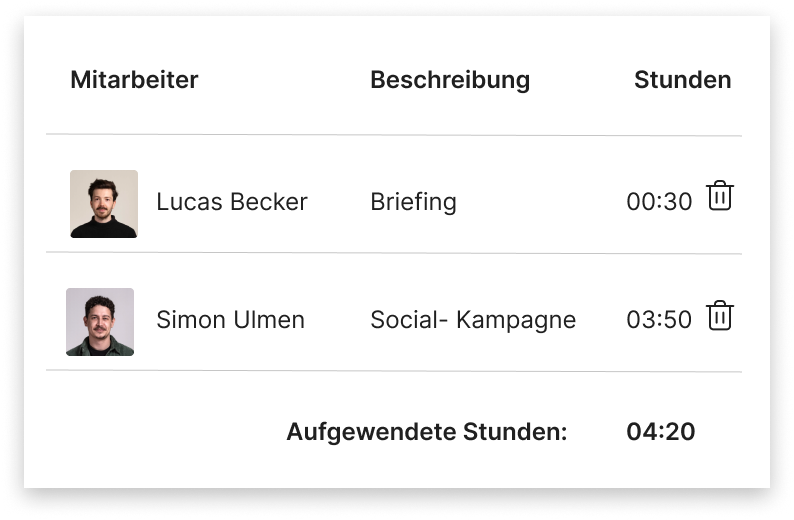This screenshot has width=794, height=520.
Task: Click the divider between Lucas and Simon rows
Action: tap(394, 253)
